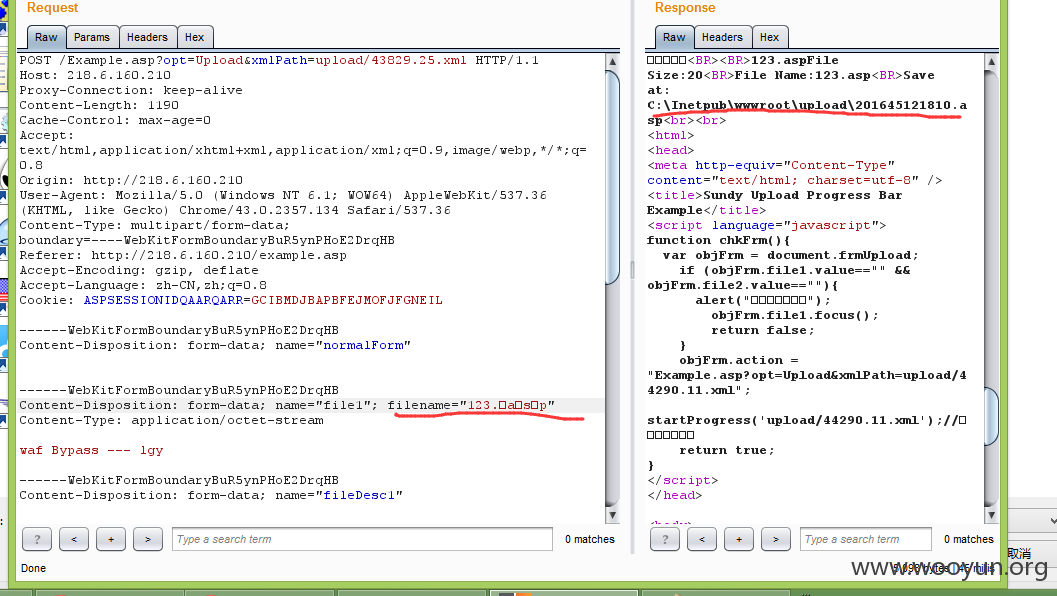The height and width of the screenshot is (596, 1057).
Task: Click the name="normalForm" line
Action: [215, 345]
